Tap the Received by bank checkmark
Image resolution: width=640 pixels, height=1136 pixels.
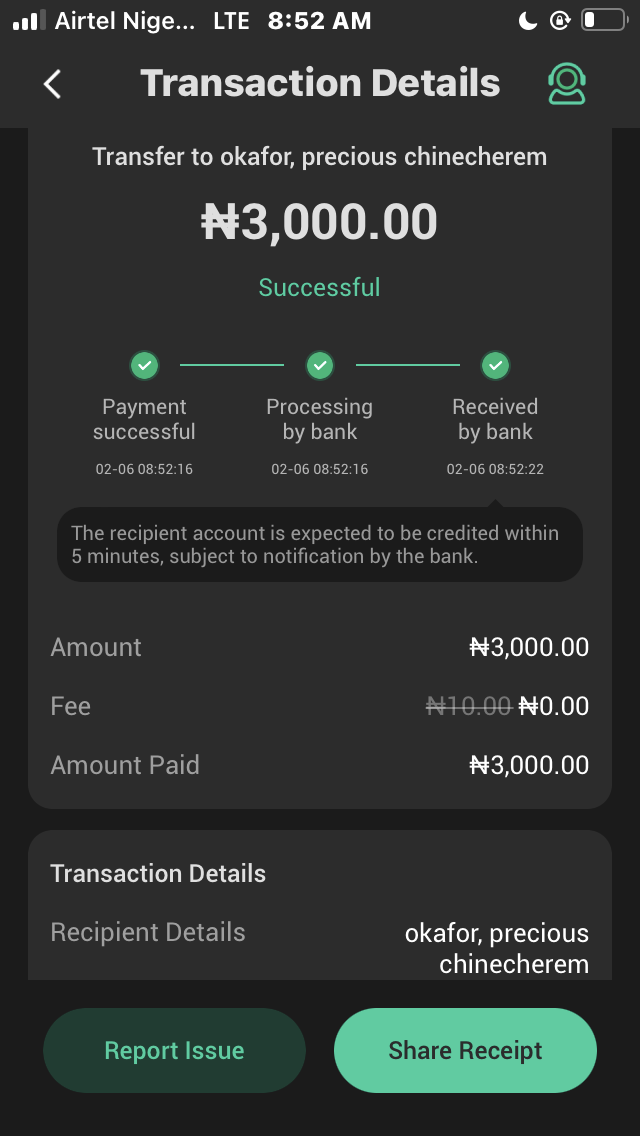coord(495,366)
